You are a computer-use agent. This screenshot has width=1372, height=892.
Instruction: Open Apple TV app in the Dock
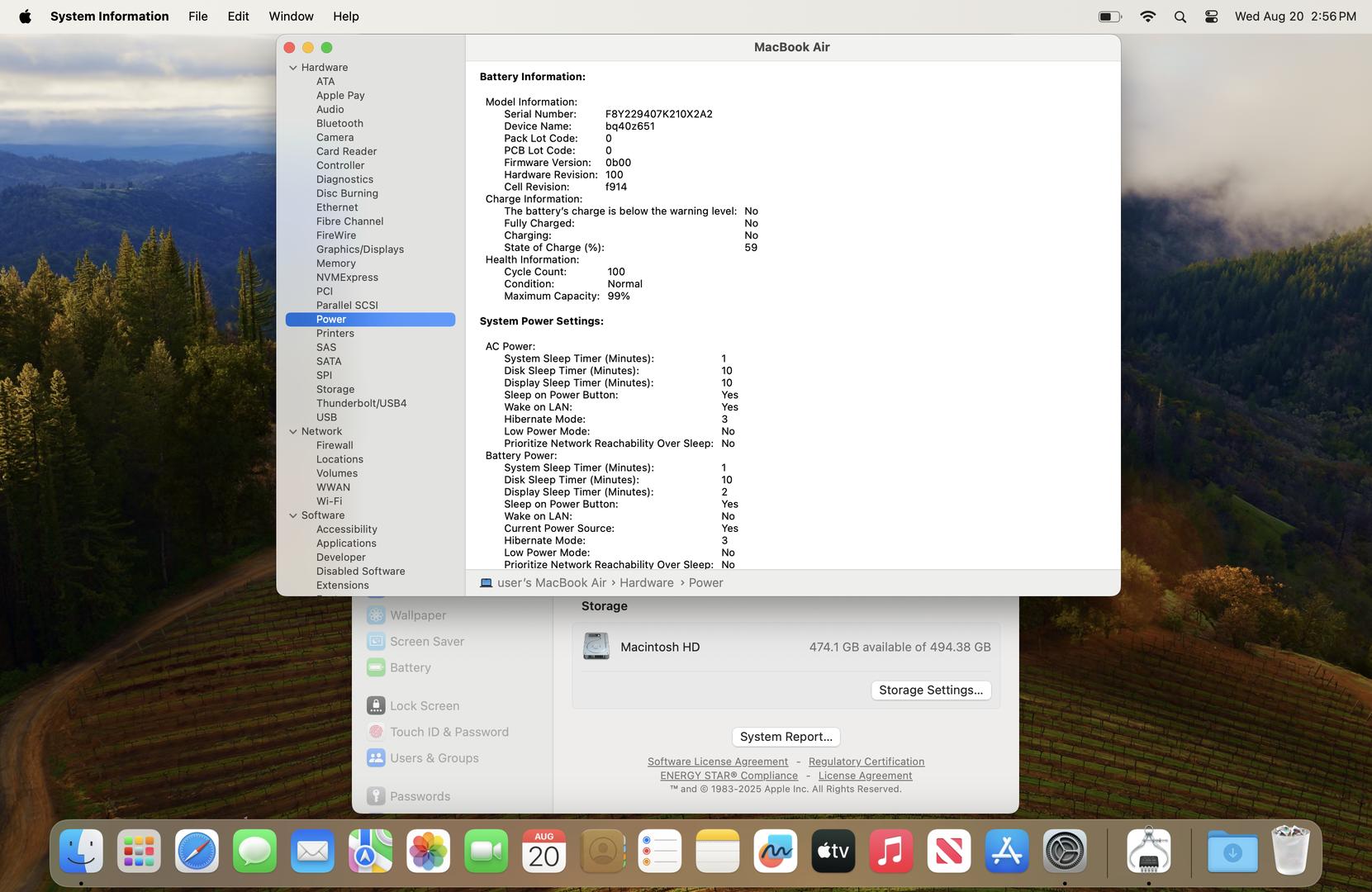833,851
